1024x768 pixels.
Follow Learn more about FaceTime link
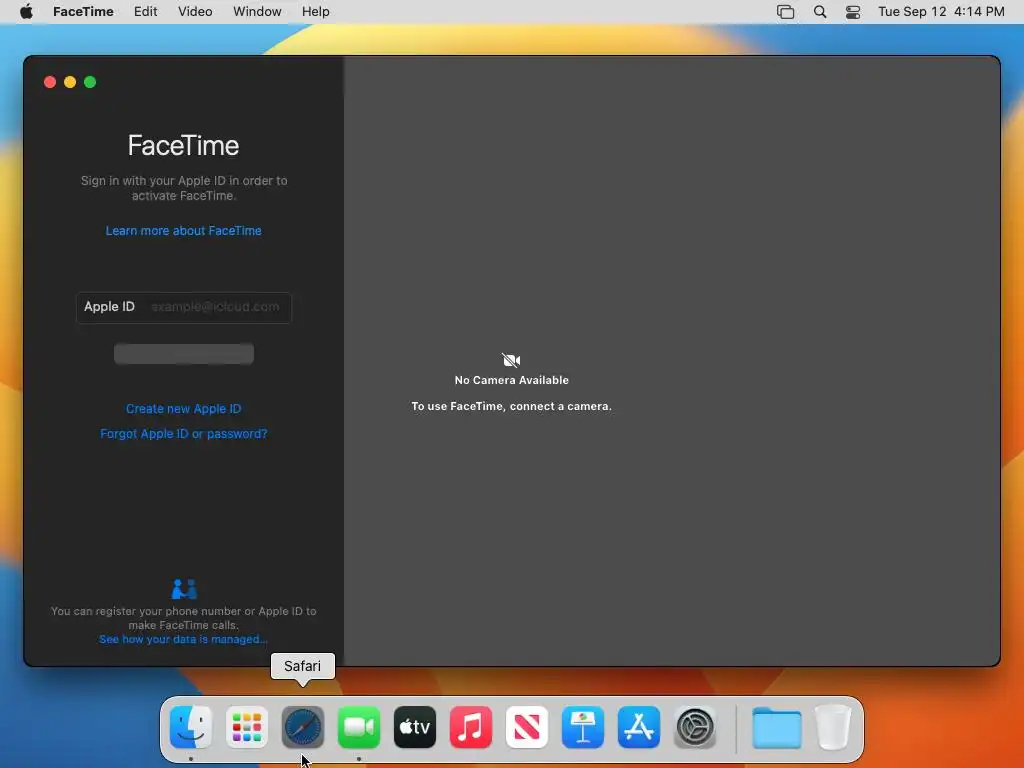184,231
